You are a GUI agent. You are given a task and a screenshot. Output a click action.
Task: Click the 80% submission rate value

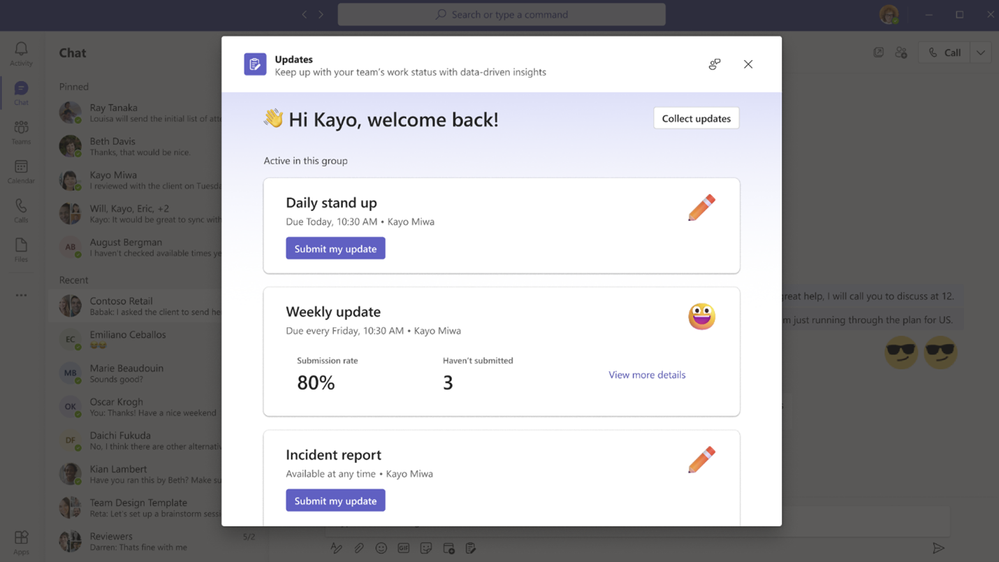tap(316, 382)
